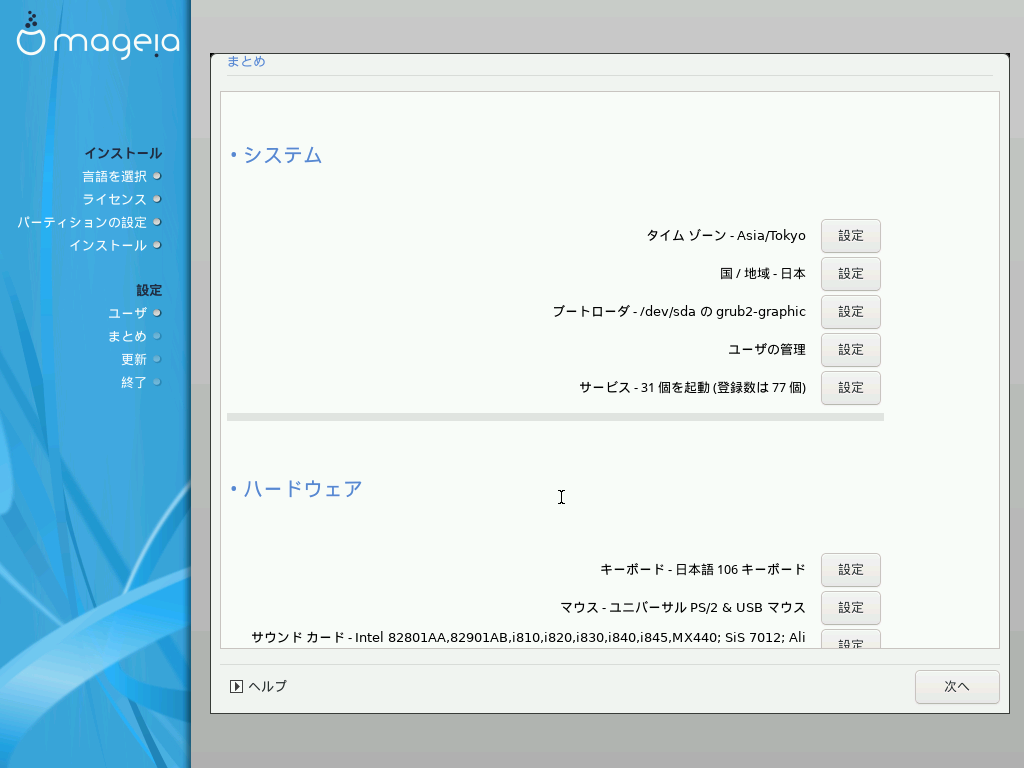Expand the ヘルプ help disclosure triangle

tap(236, 686)
